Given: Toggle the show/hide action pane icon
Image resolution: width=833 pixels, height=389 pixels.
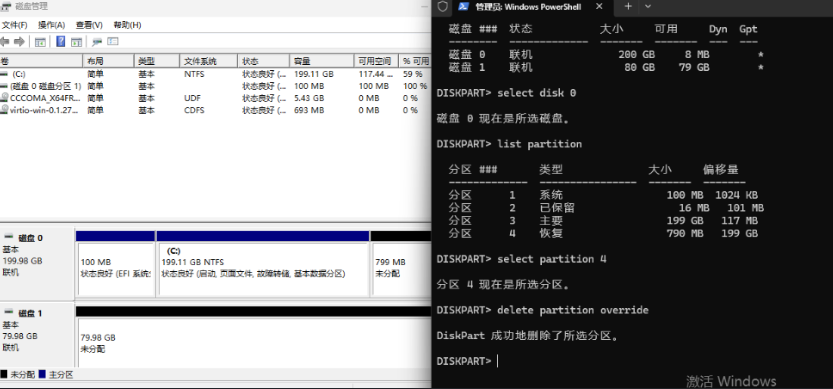Looking at the screenshot, I should click(x=76, y=42).
